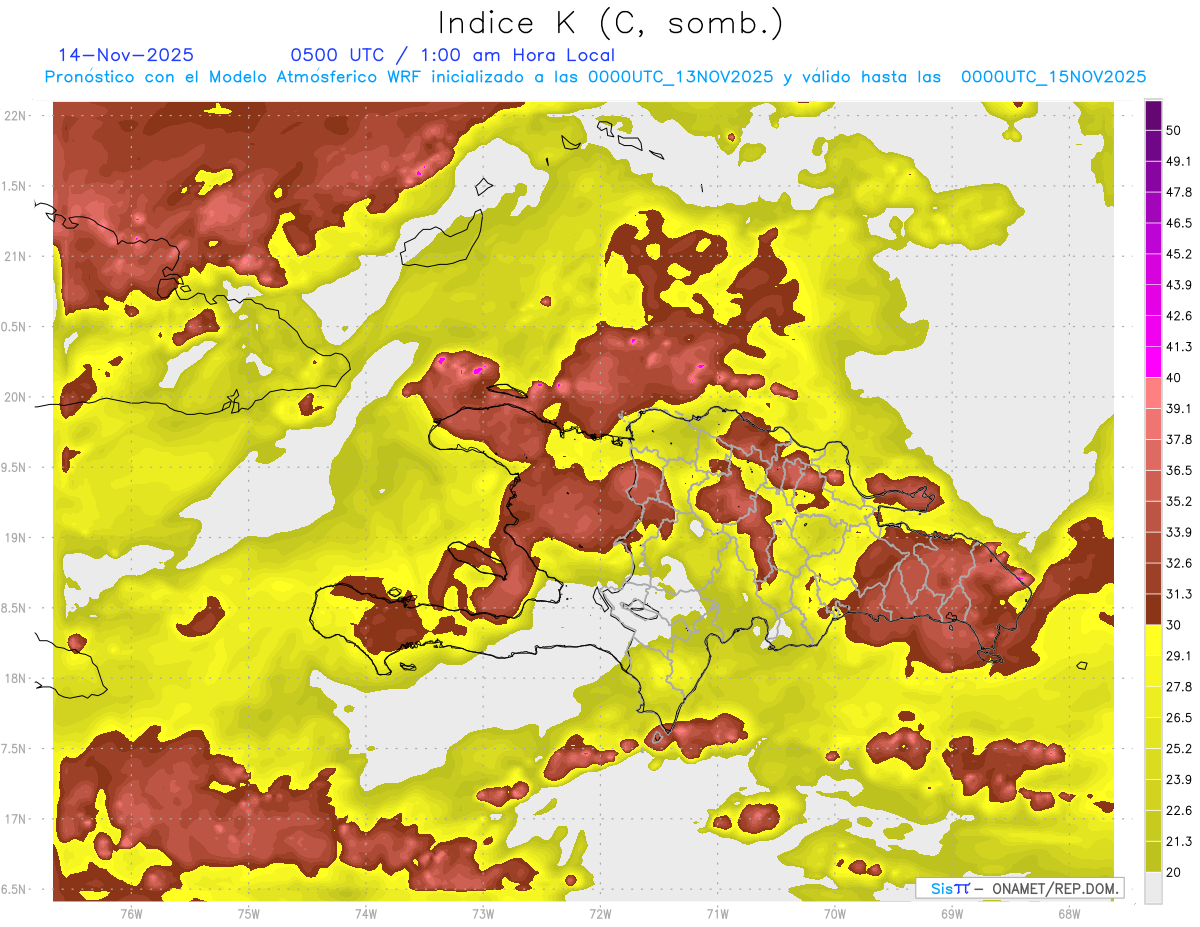Pick the bright yellow colorbar segment between 29.1 and 30
The height and width of the screenshot is (927, 1200).
click(1153, 640)
